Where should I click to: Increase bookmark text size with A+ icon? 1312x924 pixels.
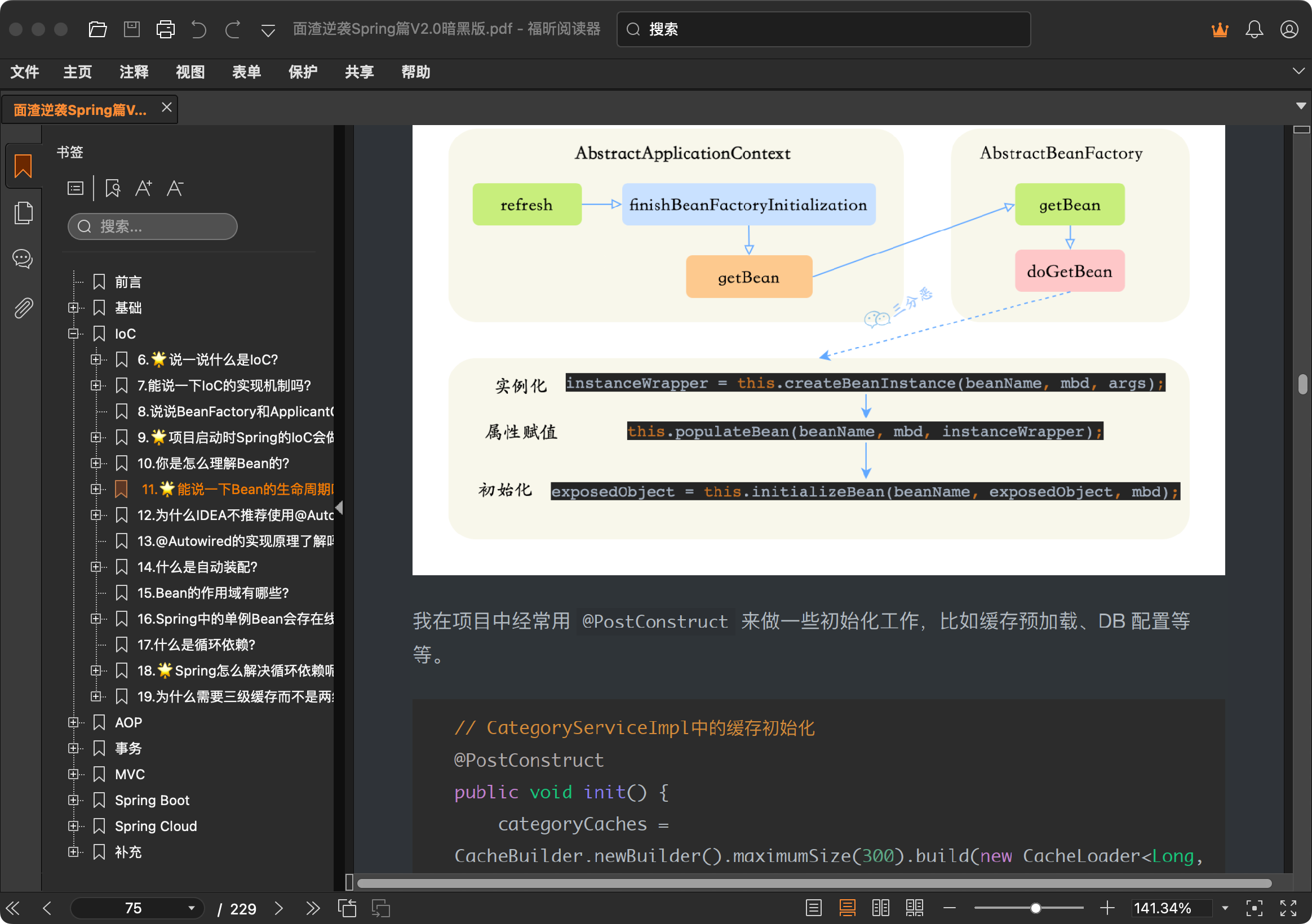click(144, 188)
